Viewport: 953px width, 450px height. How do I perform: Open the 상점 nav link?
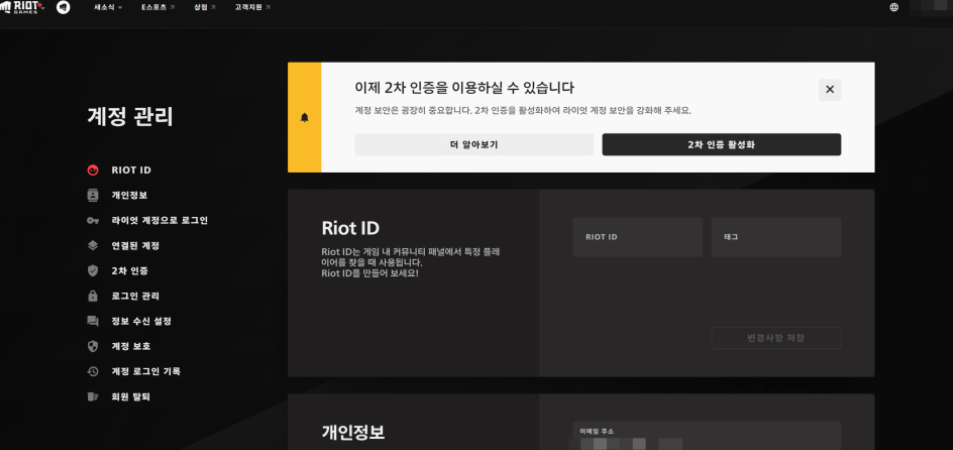pos(205,7)
